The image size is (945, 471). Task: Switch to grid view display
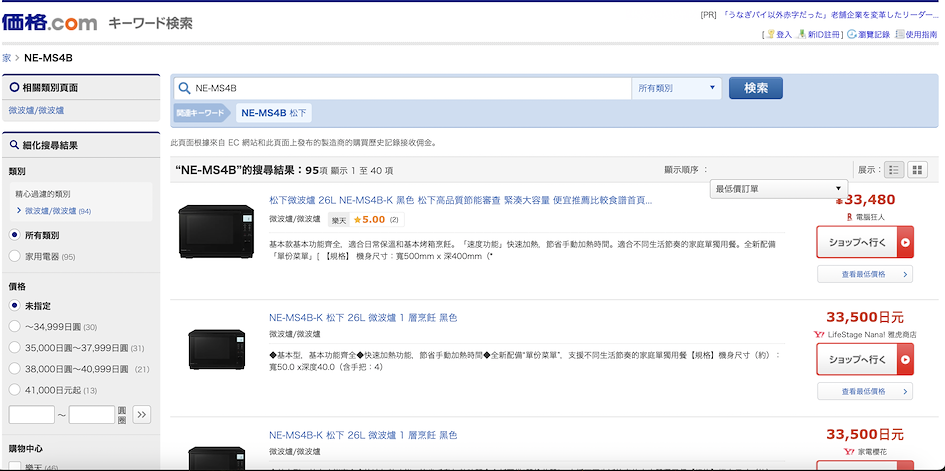point(917,170)
